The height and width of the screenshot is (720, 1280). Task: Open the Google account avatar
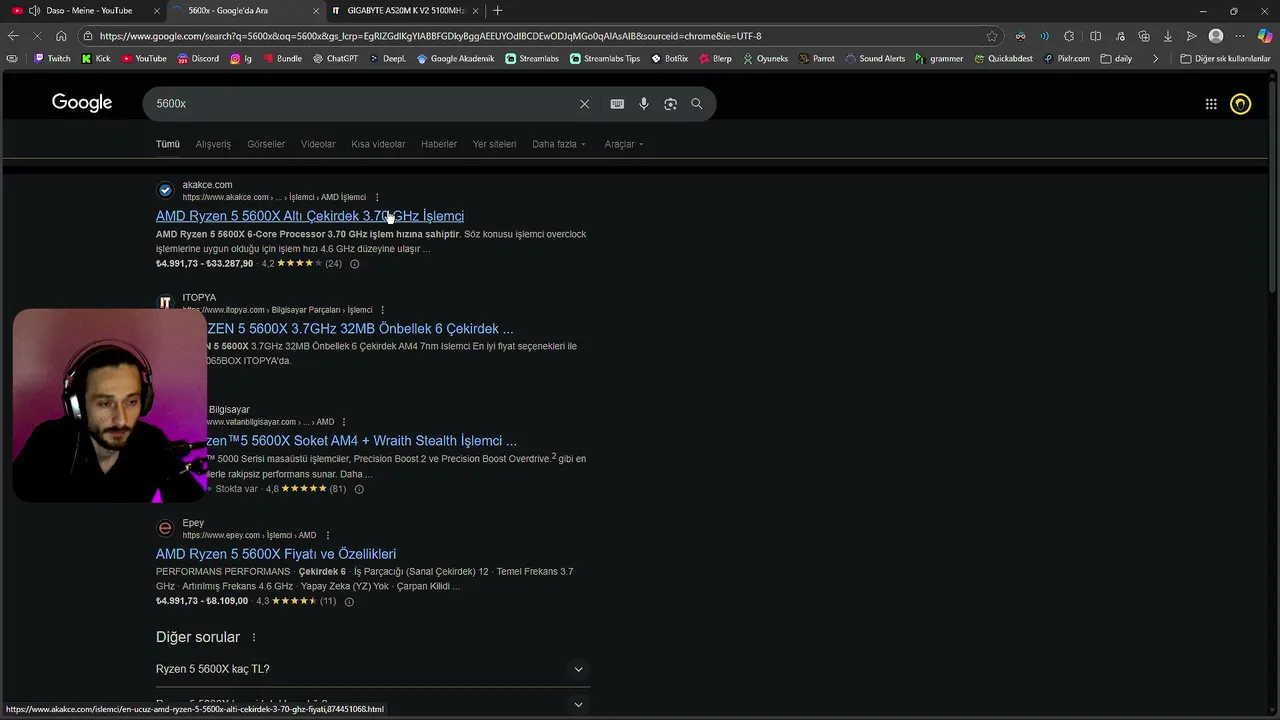1241,104
